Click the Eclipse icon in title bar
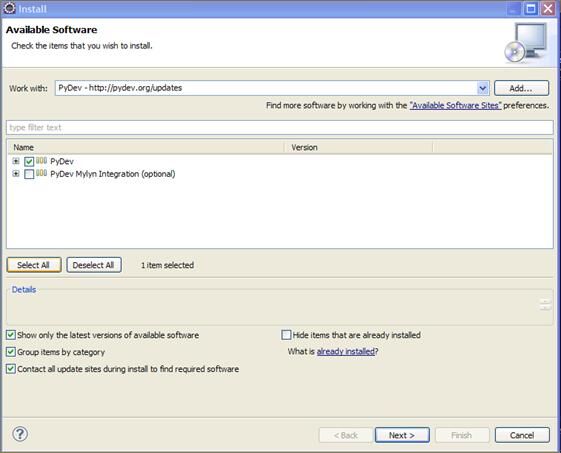Viewport: 561px width, 453px height. (x=9, y=8)
